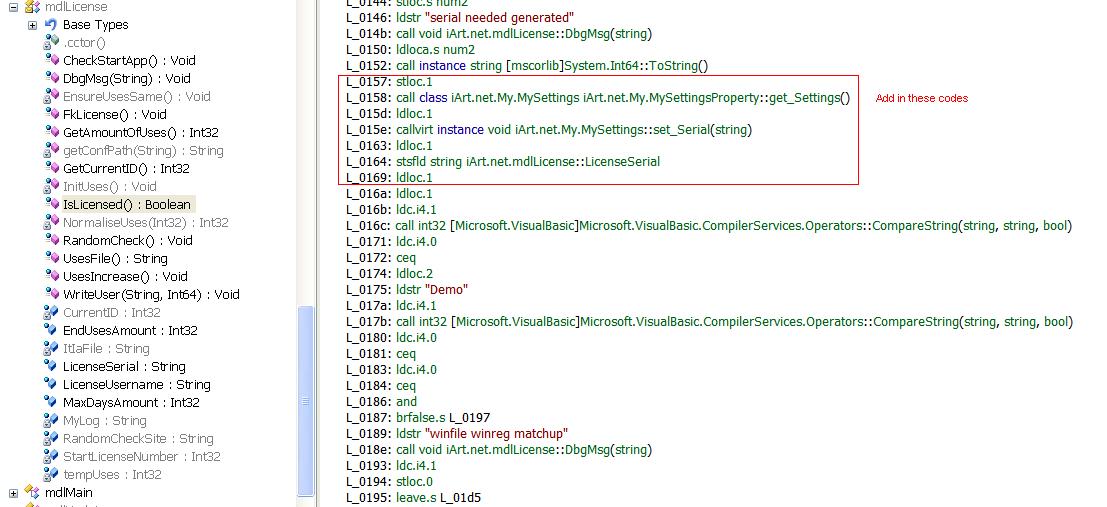Click the CurrentID field icon
The height and width of the screenshot is (507, 1107).
pos(51,312)
